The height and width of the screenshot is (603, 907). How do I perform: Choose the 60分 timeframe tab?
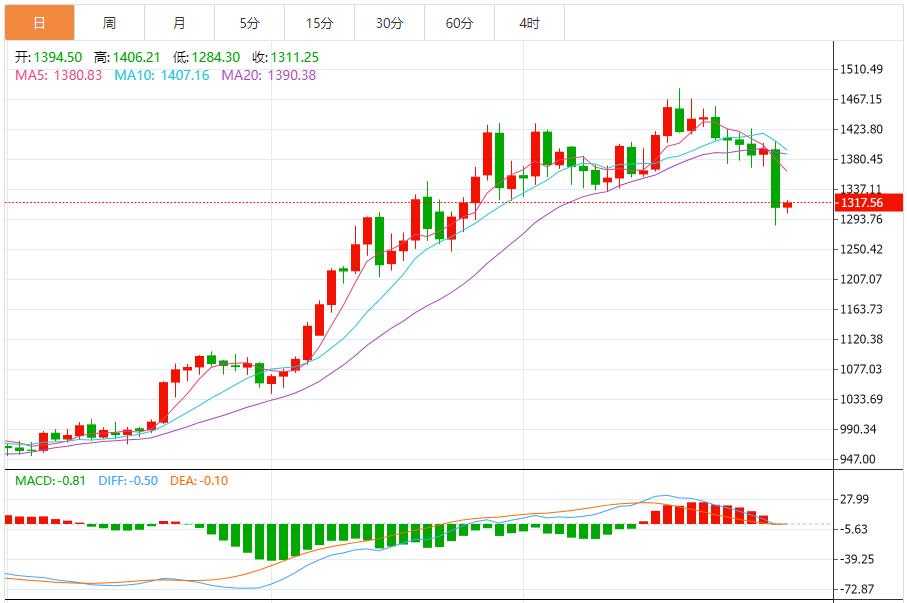(x=459, y=22)
